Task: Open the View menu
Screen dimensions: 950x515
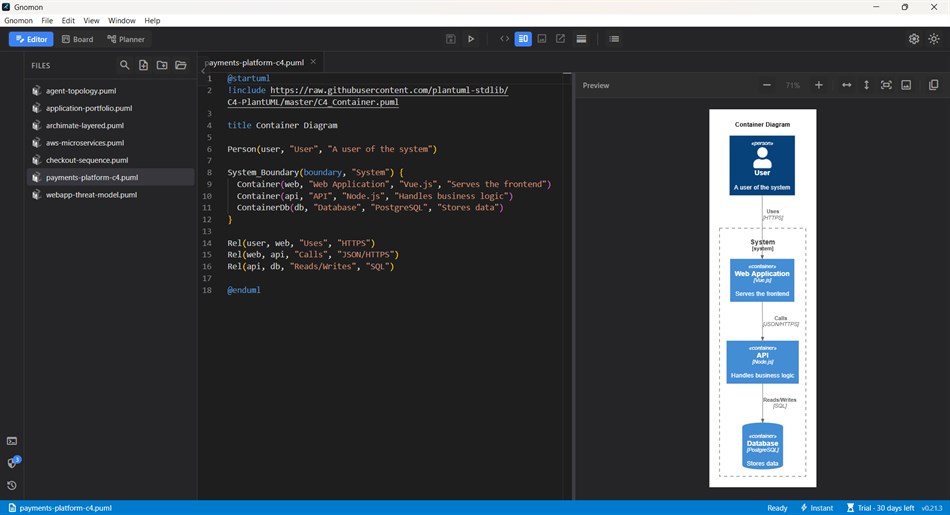Action: (91, 21)
